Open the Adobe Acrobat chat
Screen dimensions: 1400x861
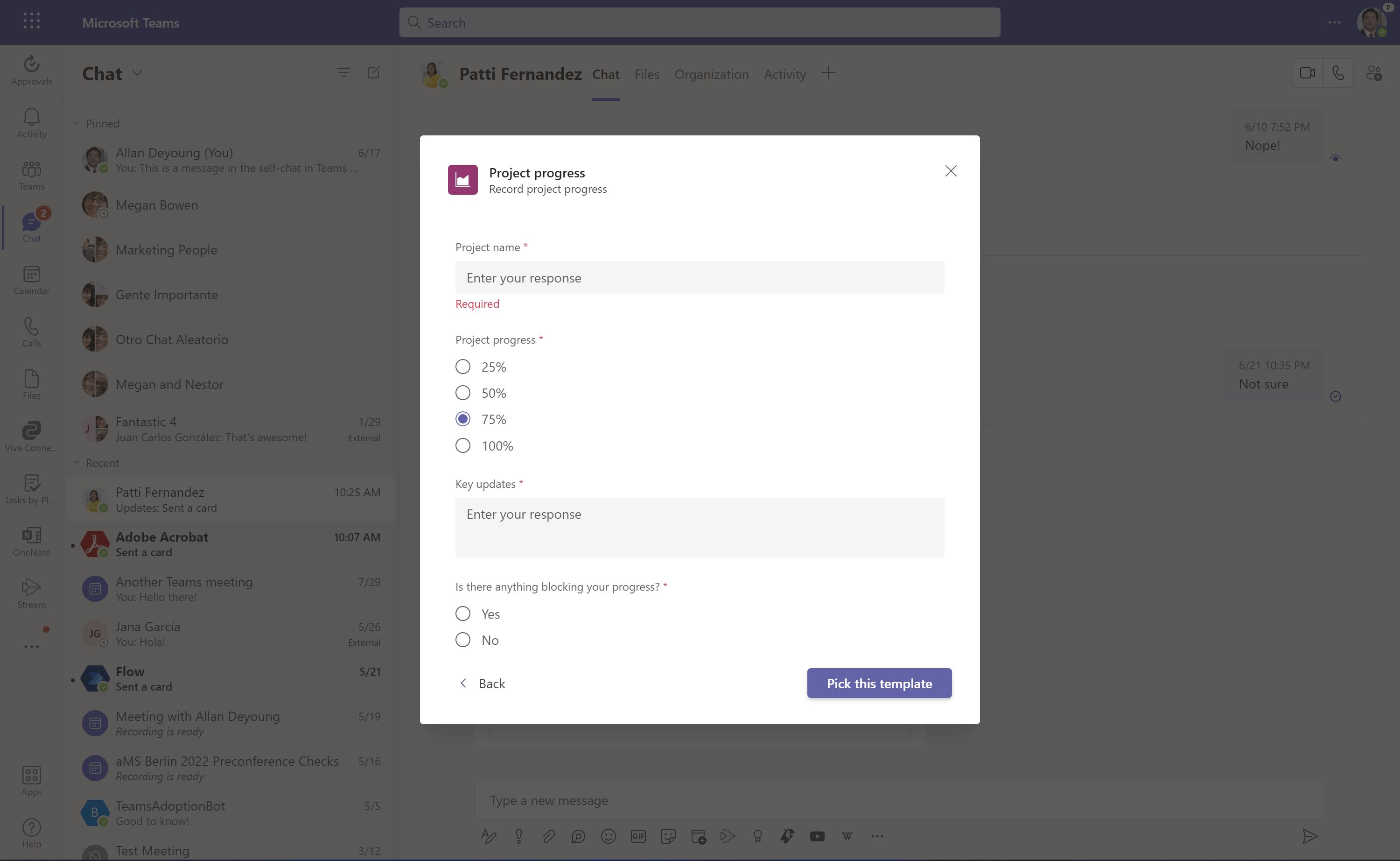(x=231, y=544)
